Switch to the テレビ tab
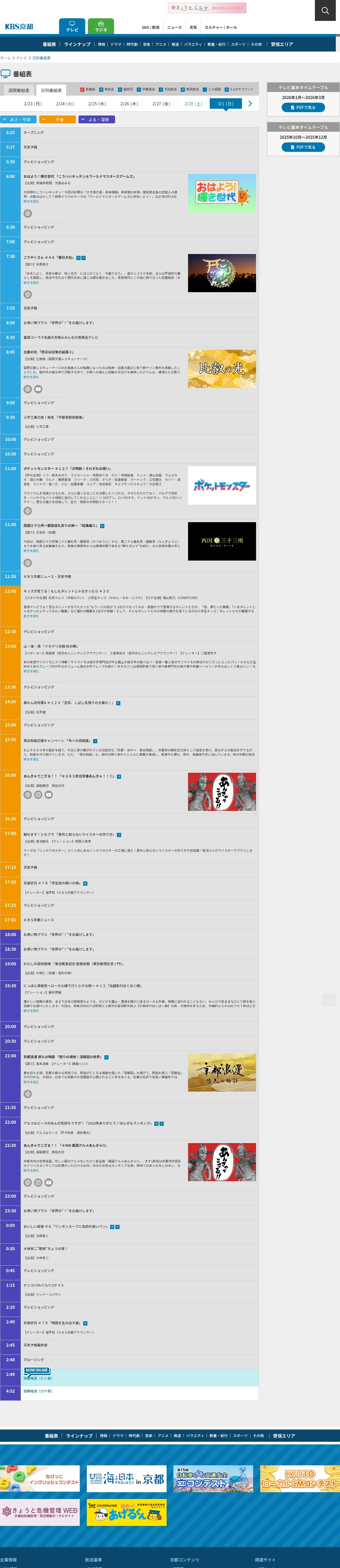Screen dimensions: 340x1568 tap(72, 26)
